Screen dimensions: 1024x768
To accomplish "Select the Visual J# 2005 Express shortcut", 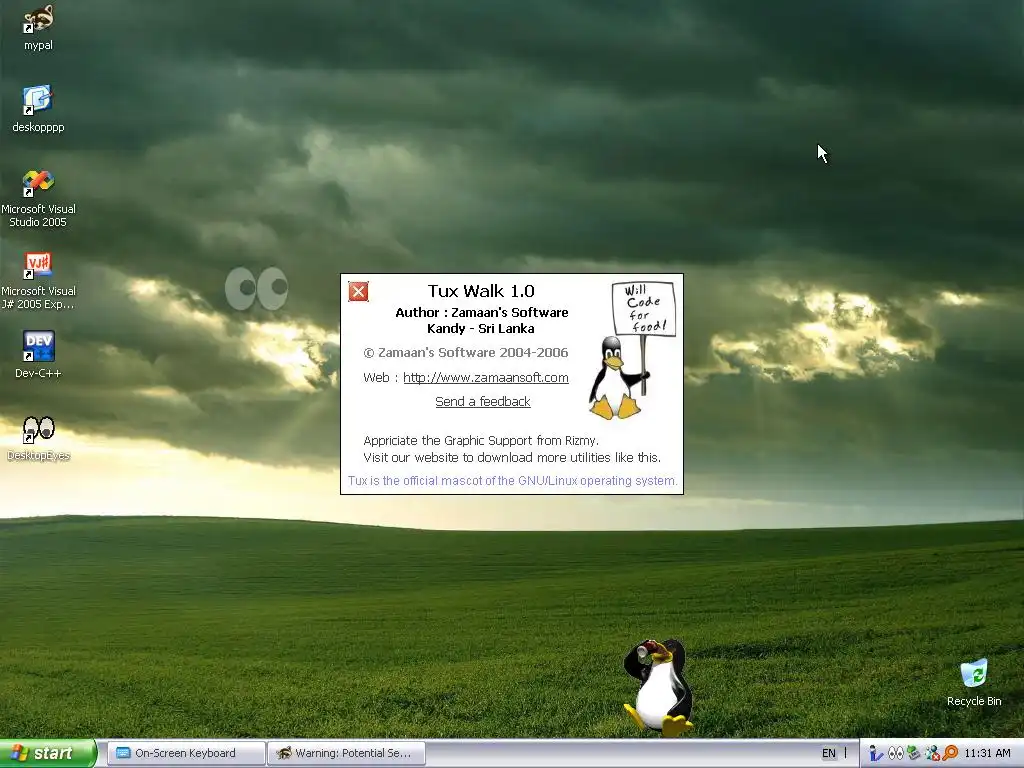I will [38, 281].
